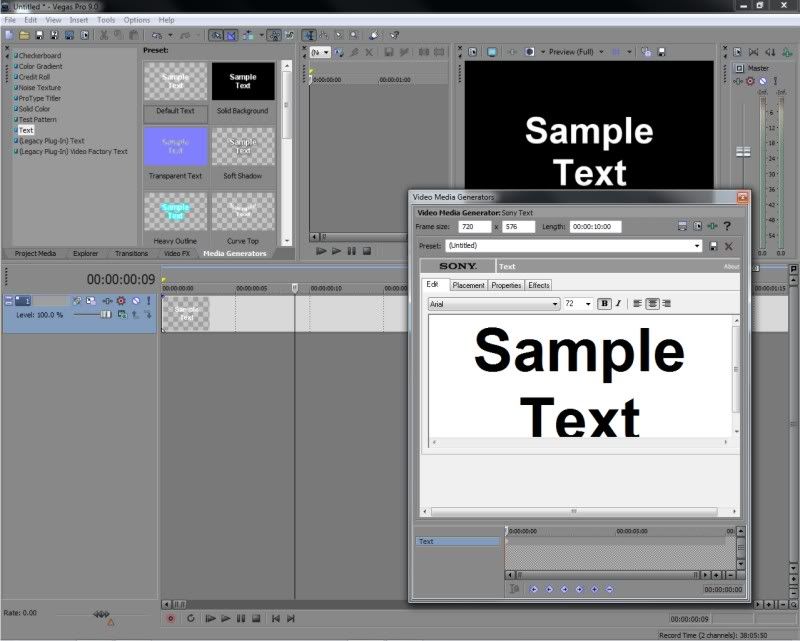This screenshot has height=641, width=800.
Task: Switch to the Placement tab
Action: [x=468, y=285]
